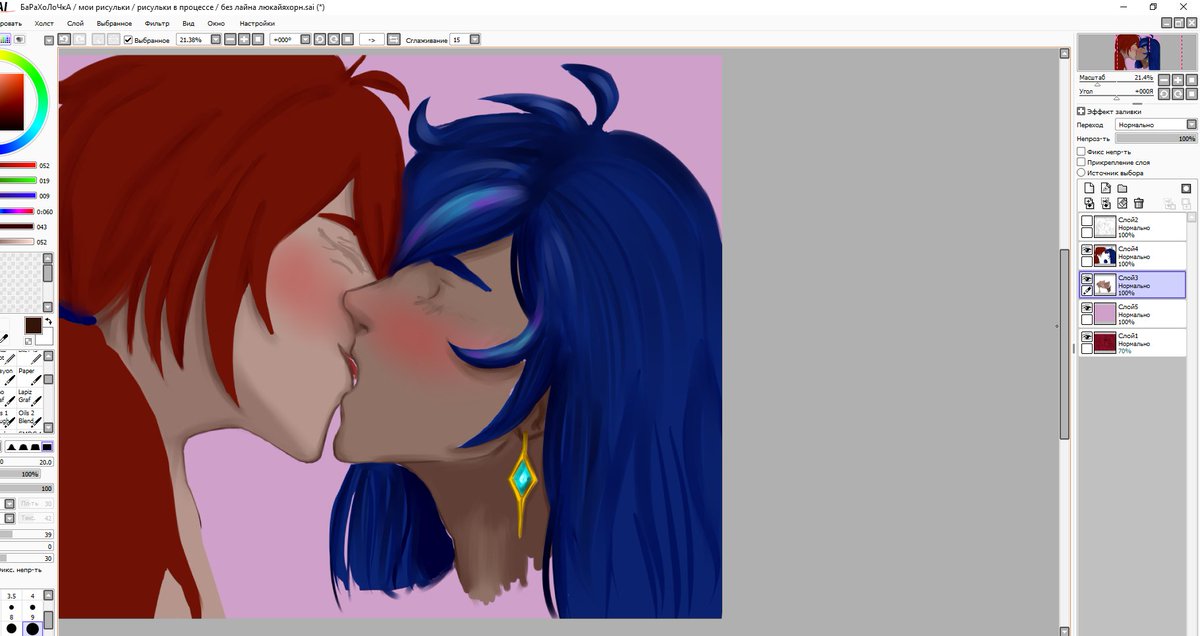The image size is (1200, 636).
Task: Enable 'Прикрепление слоя' checkbox
Action: [x=1081, y=162]
